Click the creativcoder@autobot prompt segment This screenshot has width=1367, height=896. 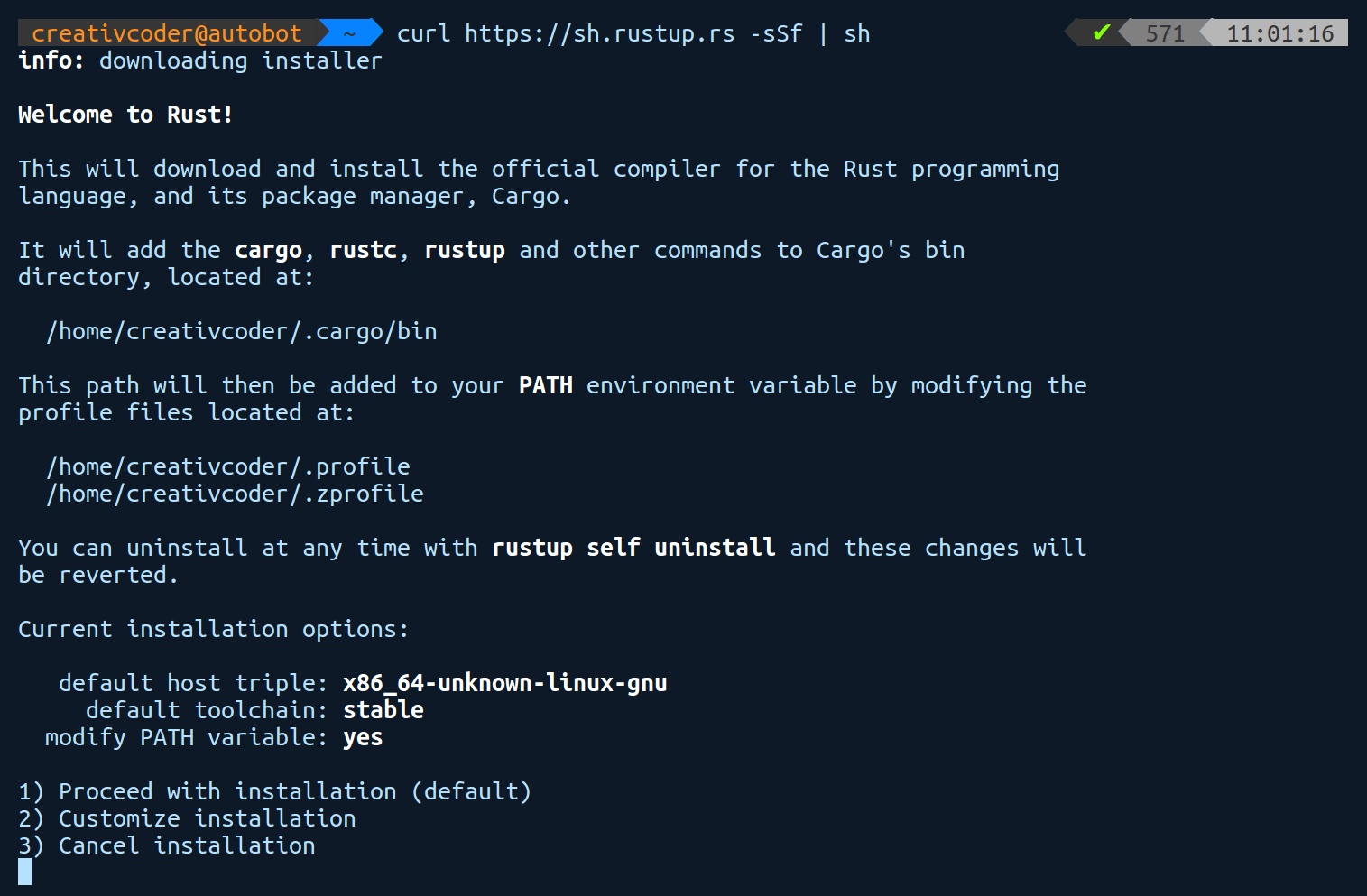pos(167,33)
